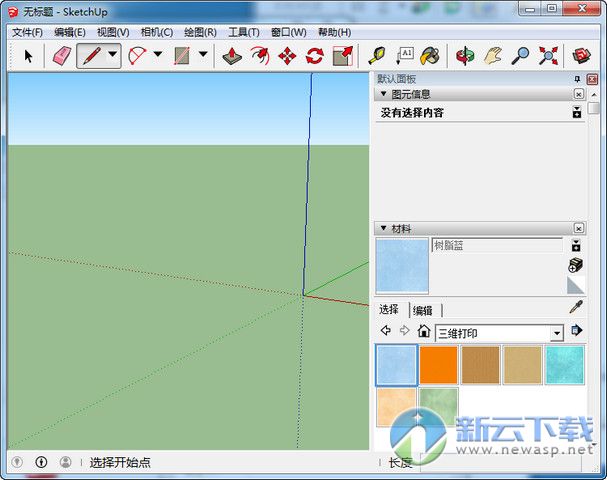Open the Extension Warehouse icon

581,57
